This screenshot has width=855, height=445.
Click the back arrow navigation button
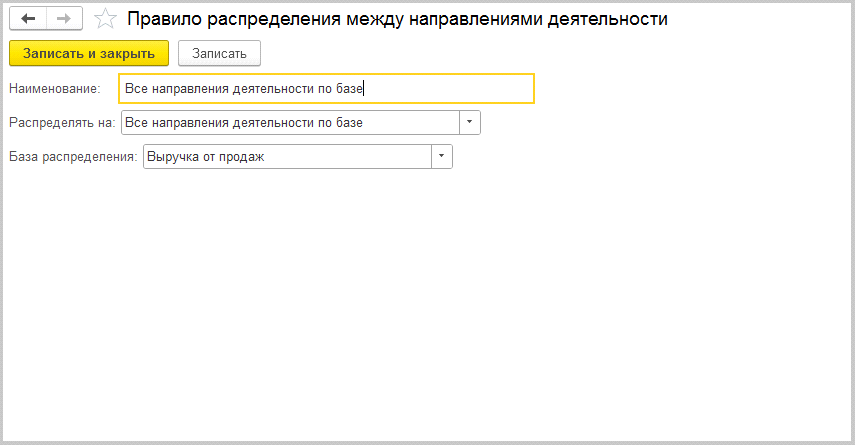click(28, 19)
